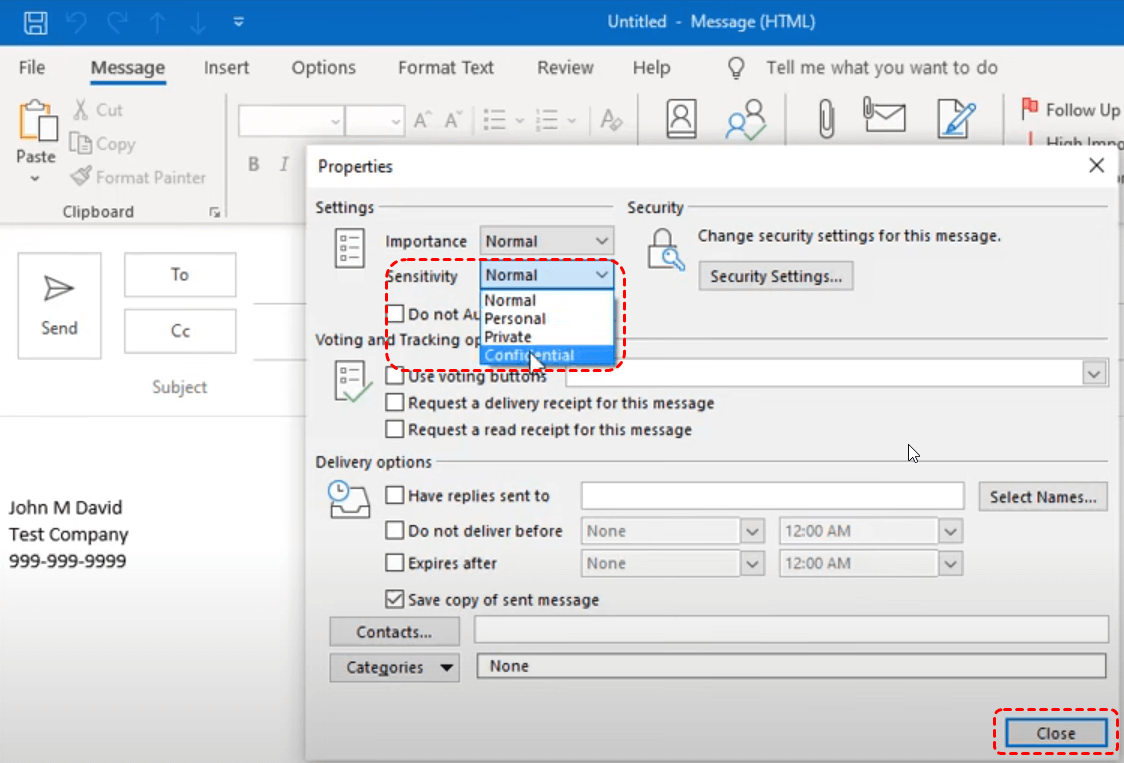Click the Attach File paperclip icon
The height and width of the screenshot is (763, 1124).
[x=826, y=119]
